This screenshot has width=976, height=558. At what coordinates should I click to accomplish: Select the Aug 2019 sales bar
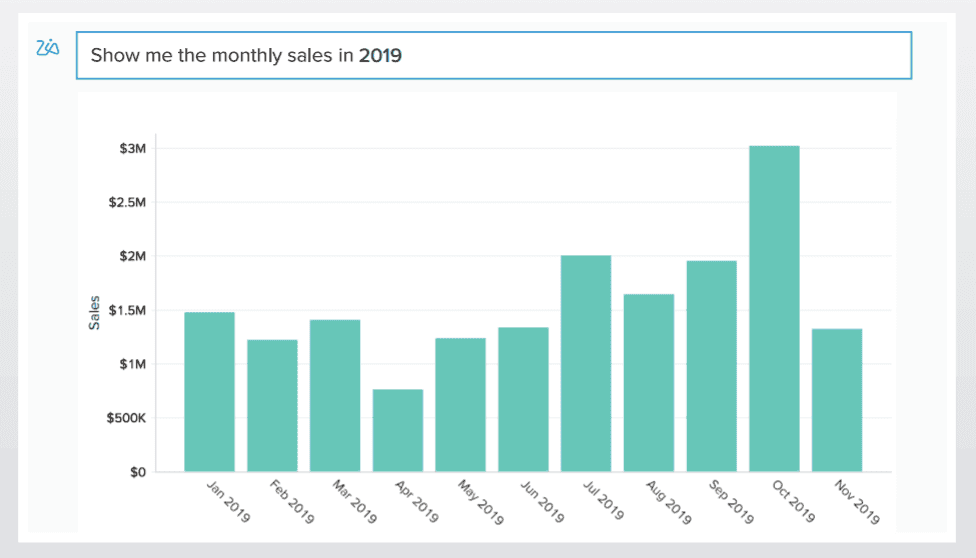(x=649, y=382)
